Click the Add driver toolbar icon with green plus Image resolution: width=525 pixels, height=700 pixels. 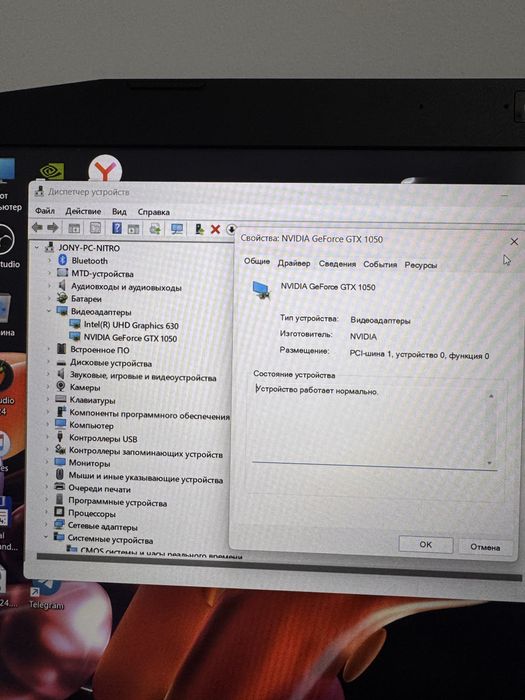pyautogui.click(x=199, y=229)
